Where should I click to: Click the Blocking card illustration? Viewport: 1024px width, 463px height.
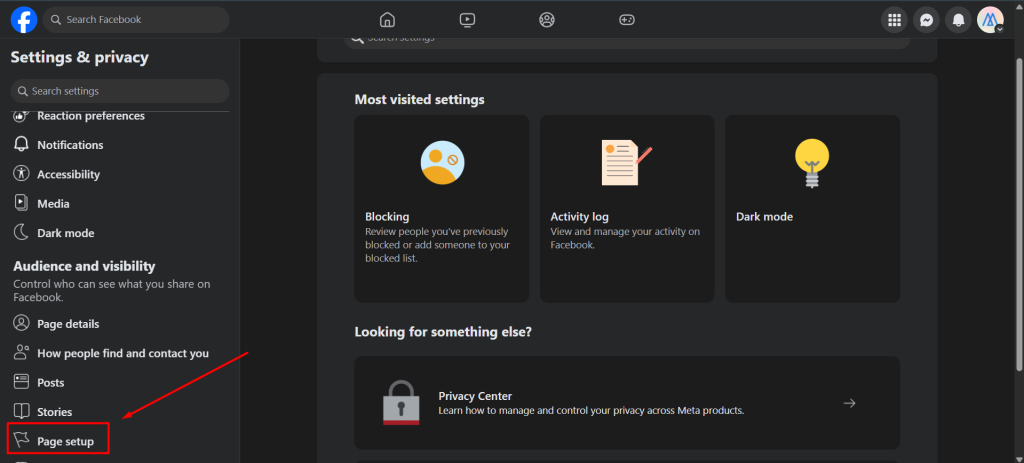pyautogui.click(x=442, y=163)
